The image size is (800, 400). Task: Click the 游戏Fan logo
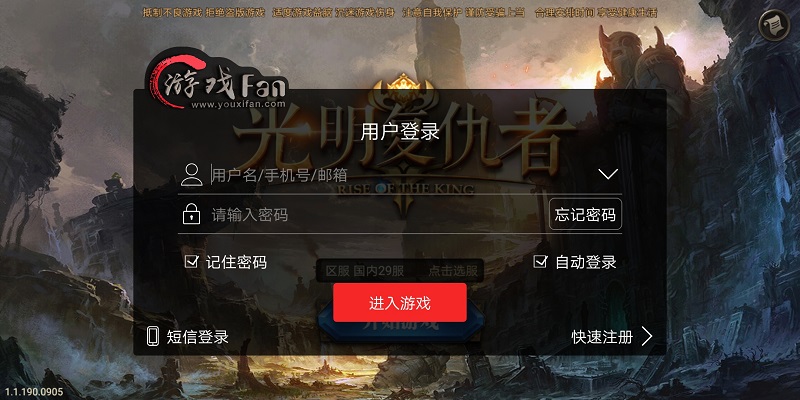217,83
